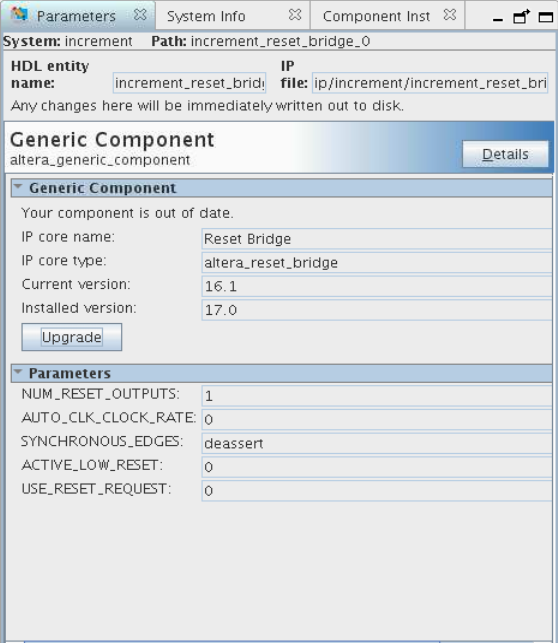Image resolution: width=558 pixels, height=643 pixels.
Task: Detach the panel with the undock icon
Action: pyautogui.click(x=522, y=16)
